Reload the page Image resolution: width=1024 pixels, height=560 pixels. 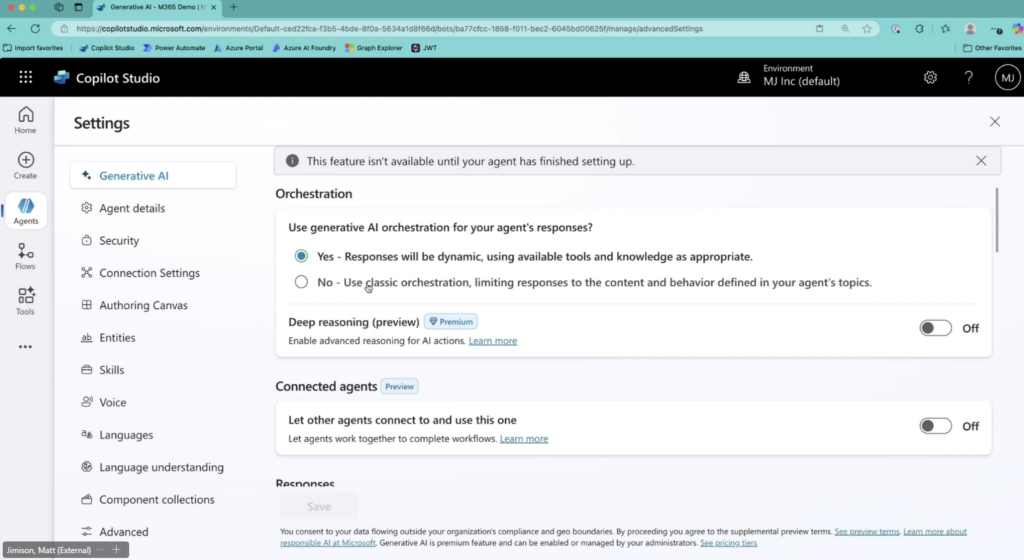click(35, 29)
